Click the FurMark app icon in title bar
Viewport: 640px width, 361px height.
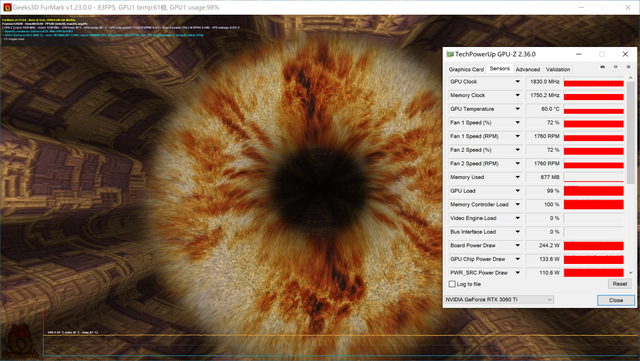(x=7, y=7)
